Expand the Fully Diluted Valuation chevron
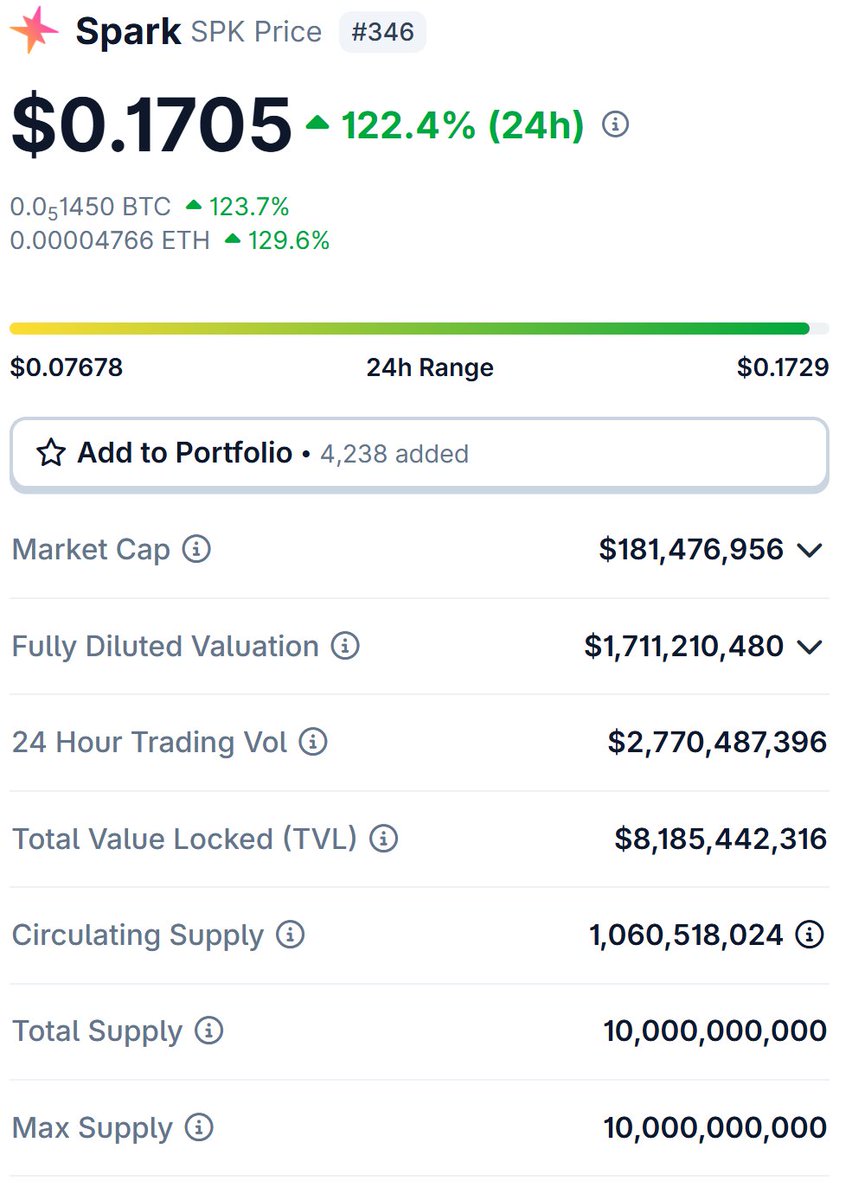 click(x=810, y=647)
